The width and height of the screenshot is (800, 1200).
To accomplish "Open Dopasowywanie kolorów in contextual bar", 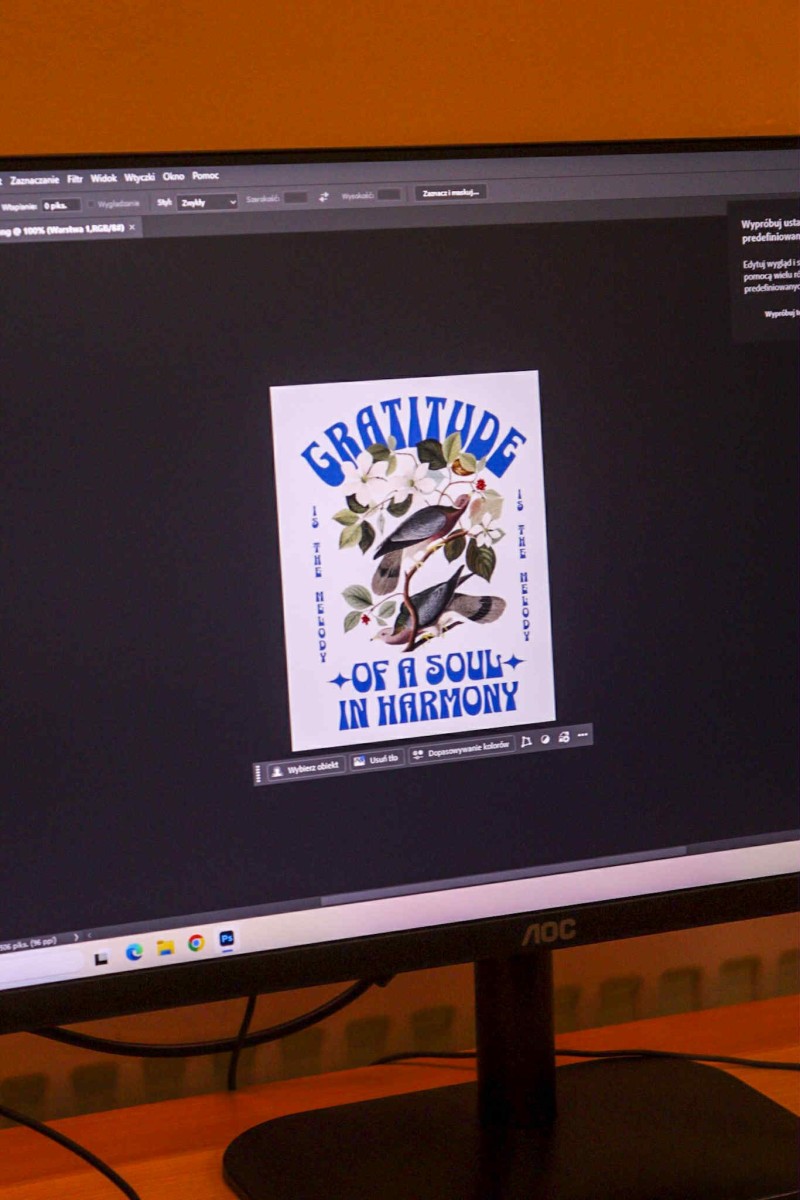I will click(462, 751).
